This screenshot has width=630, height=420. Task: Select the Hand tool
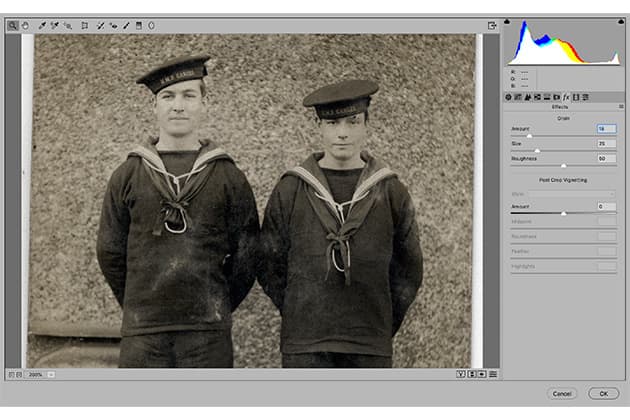tap(25, 25)
